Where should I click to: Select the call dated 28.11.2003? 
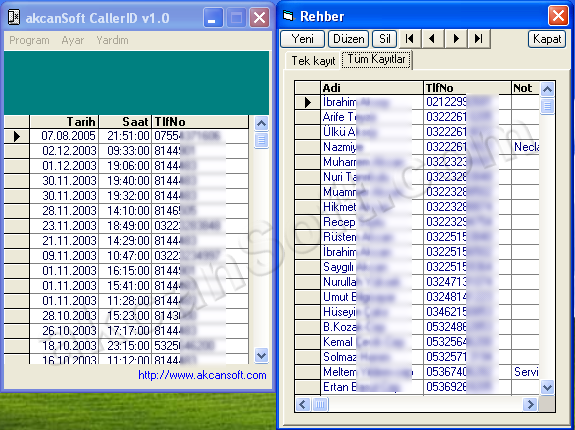pyautogui.click(x=126, y=211)
